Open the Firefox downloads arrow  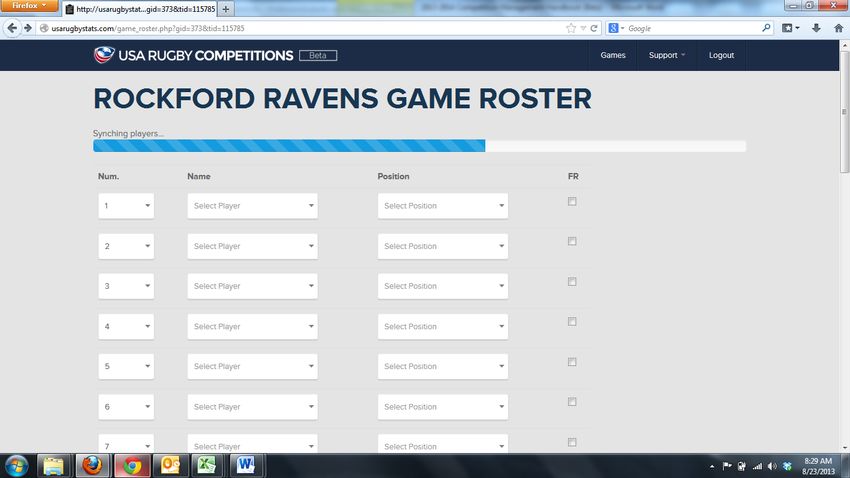pyautogui.click(x=816, y=28)
